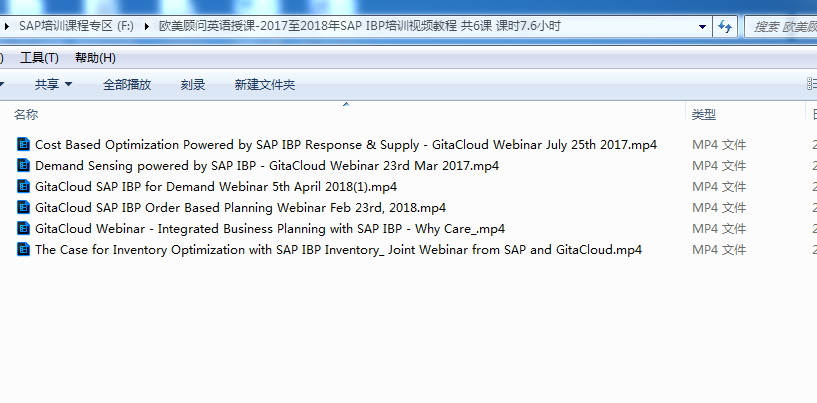This screenshot has height=403, width=817.
Task: Open the address bar history dropdown arrow
Action: pyautogui.click(x=702, y=26)
